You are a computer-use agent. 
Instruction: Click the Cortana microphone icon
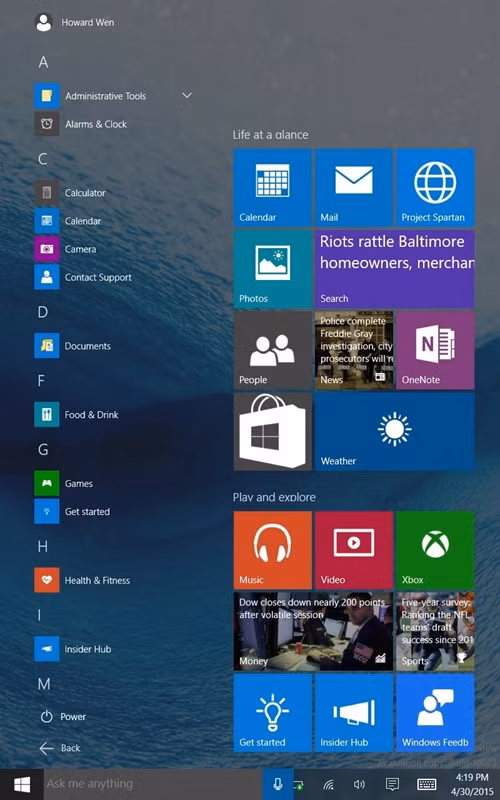pyautogui.click(x=278, y=784)
